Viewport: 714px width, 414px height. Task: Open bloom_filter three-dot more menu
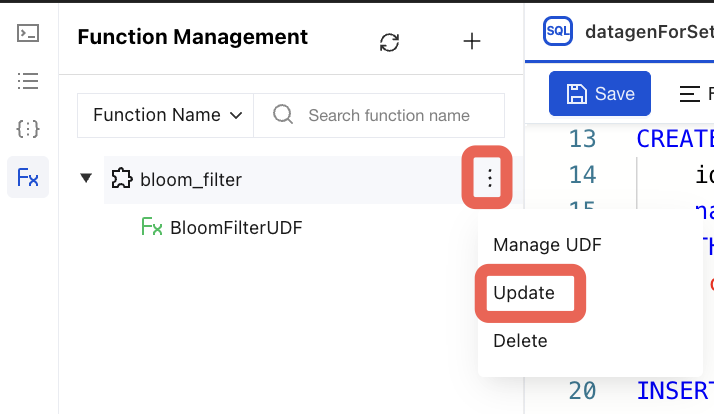pyautogui.click(x=489, y=178)
